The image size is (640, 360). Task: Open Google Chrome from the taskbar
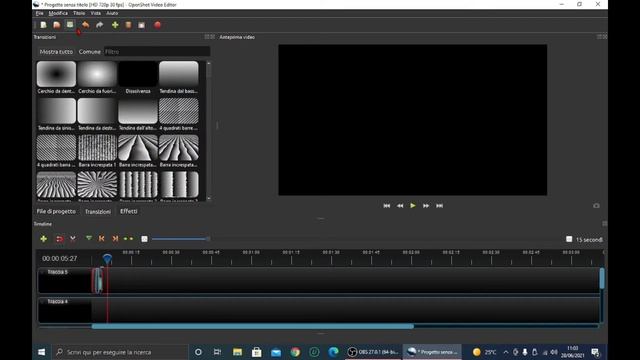click(295, 352)
